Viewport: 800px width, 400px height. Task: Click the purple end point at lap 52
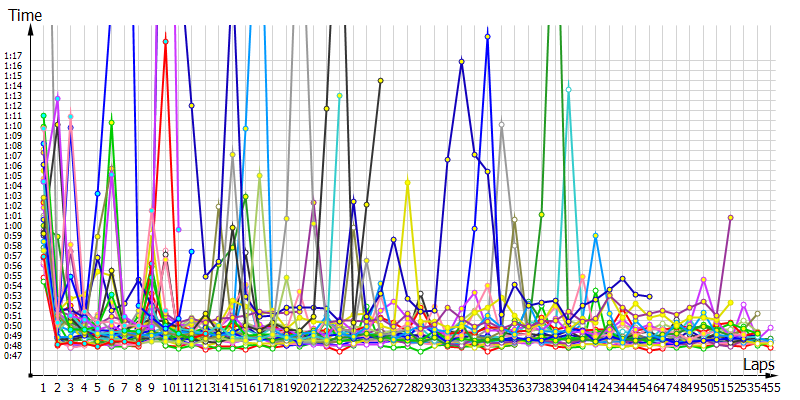pos(730,217)
